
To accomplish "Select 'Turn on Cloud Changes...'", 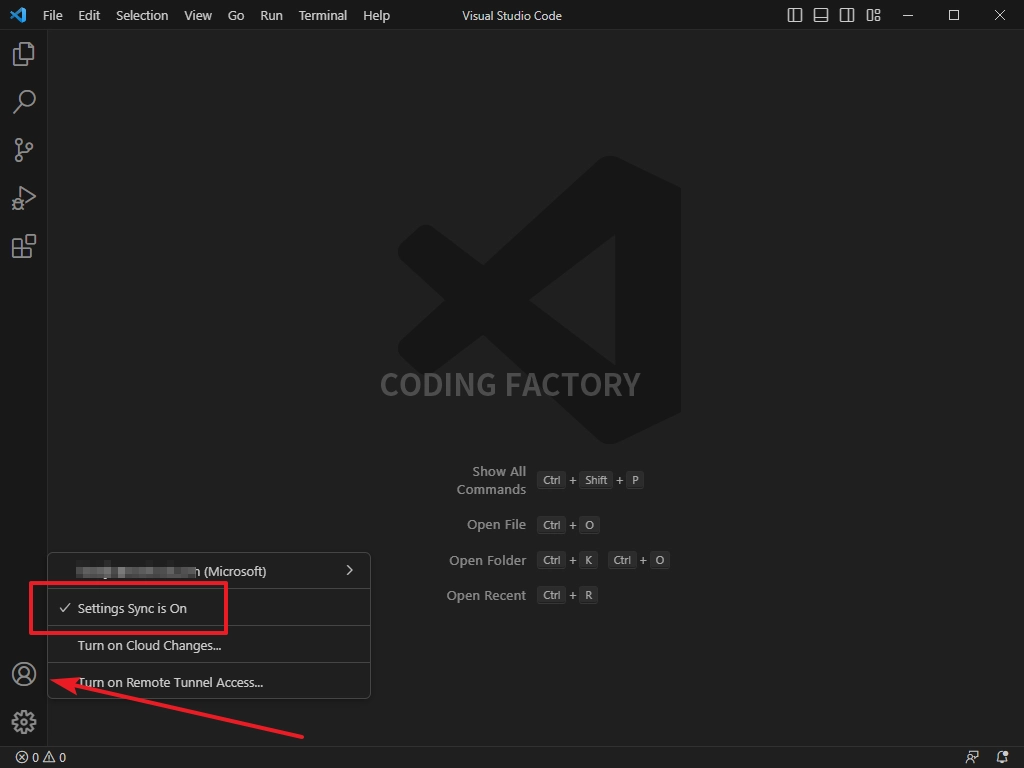I will pyautogui.click(x=209, y=645).
